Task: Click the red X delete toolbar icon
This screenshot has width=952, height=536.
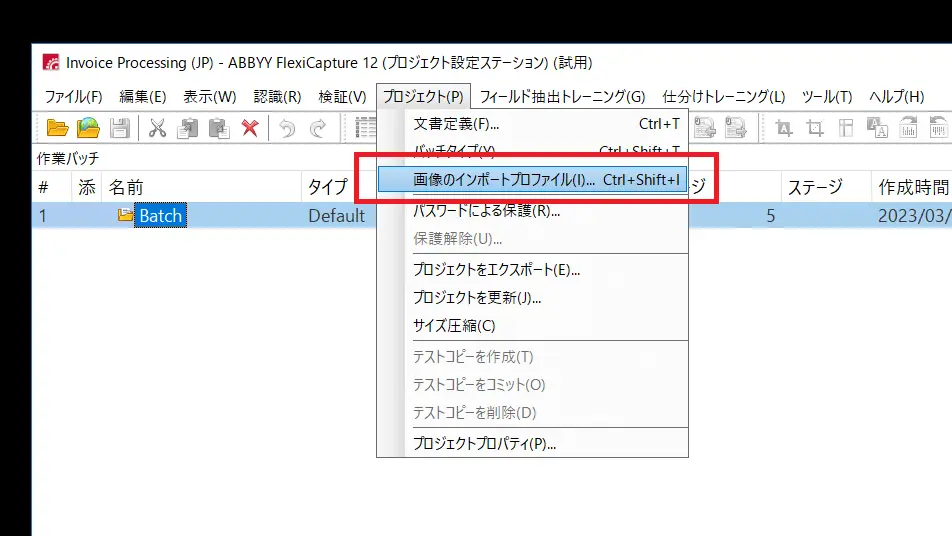Action: pos(250,128)
